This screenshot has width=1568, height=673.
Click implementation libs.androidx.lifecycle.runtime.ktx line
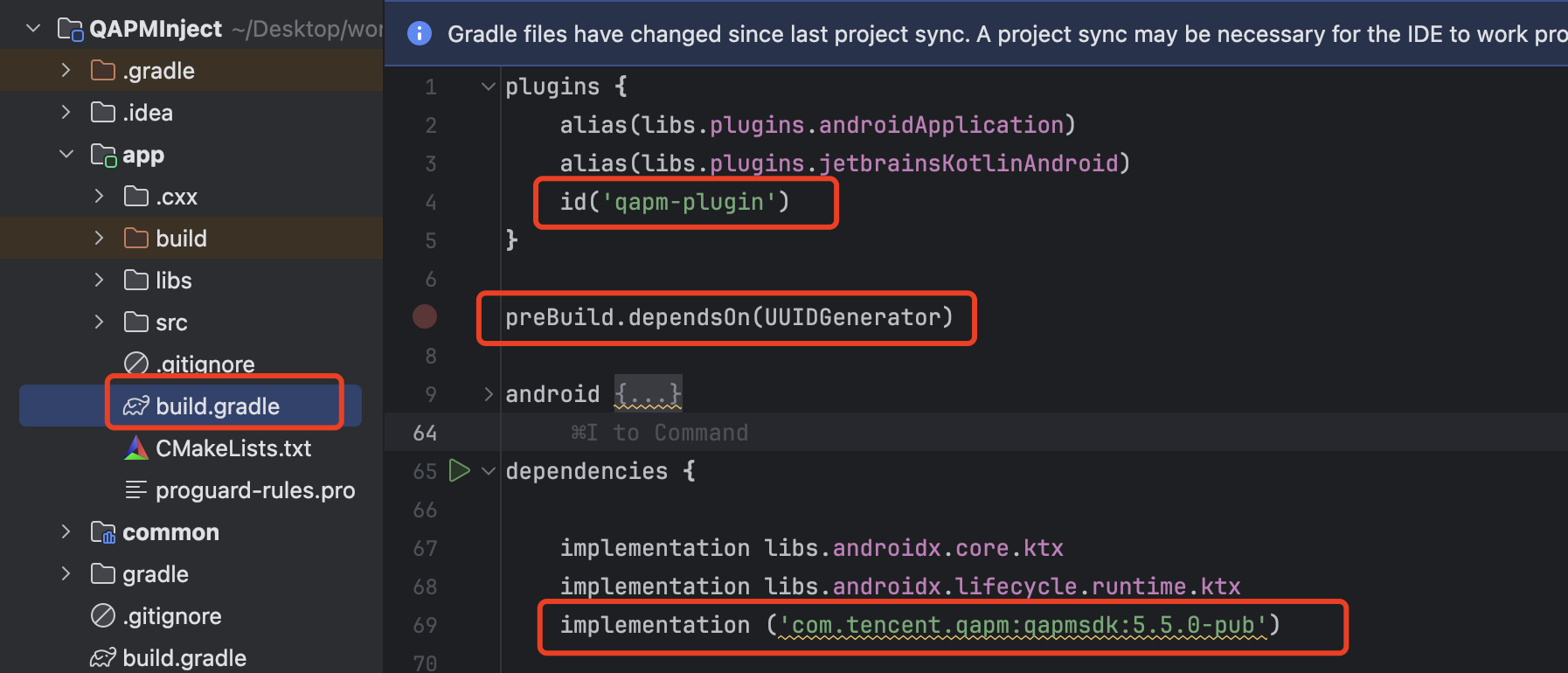click(900, 586)
